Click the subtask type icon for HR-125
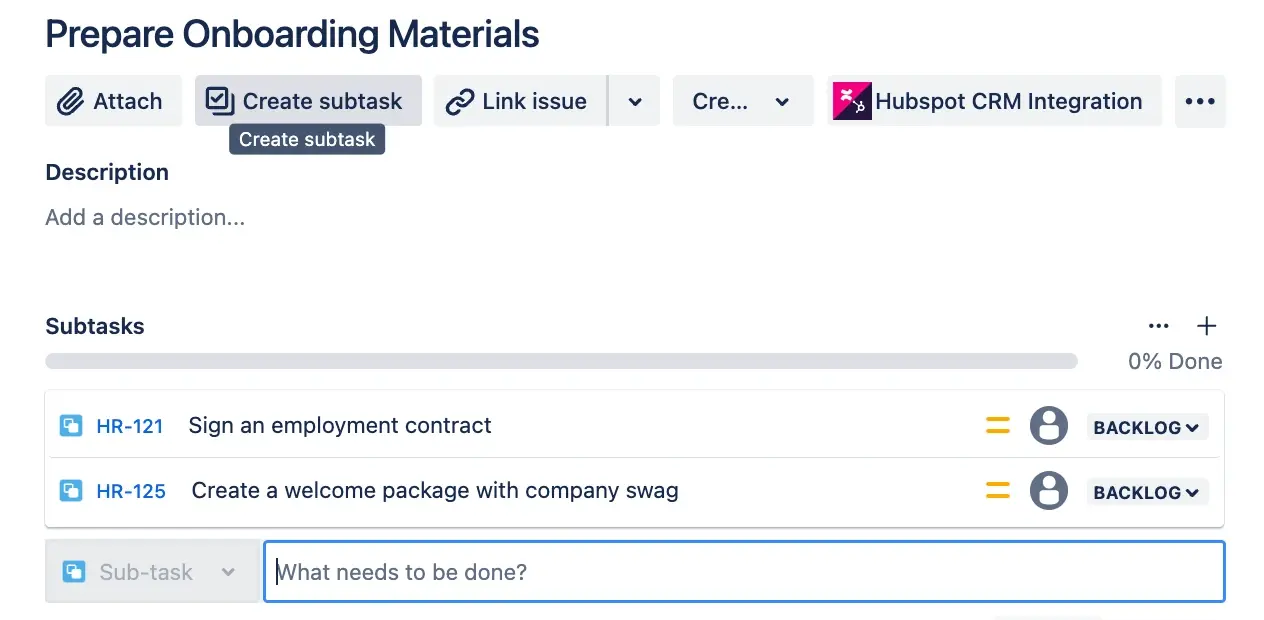Viewport: 1264px width, 620px height. coord(71,491)
